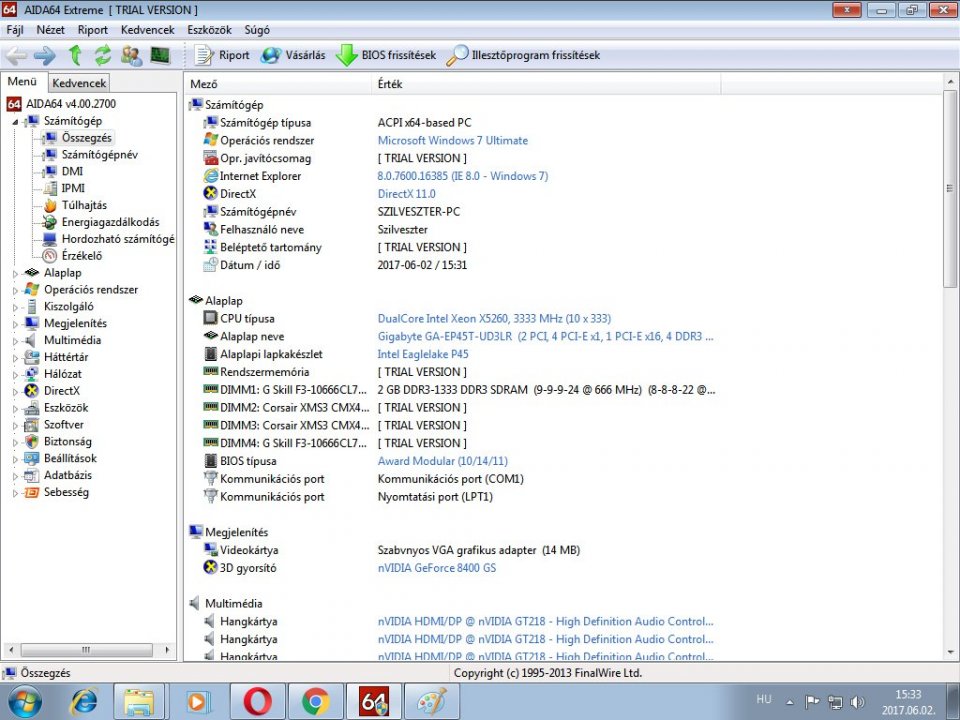Open BIOS frissítések
The height and width of the screenshot is (720, 960).
coord(386,56)
